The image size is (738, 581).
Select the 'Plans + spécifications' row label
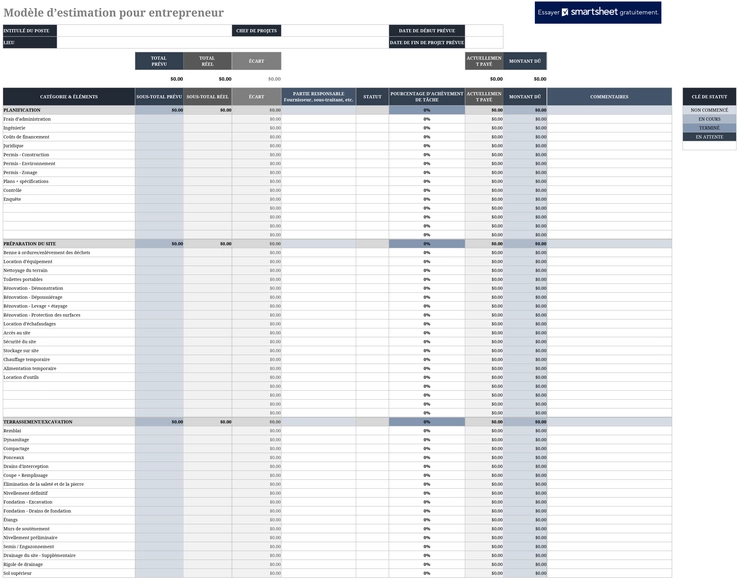click(x=26, y=181)
